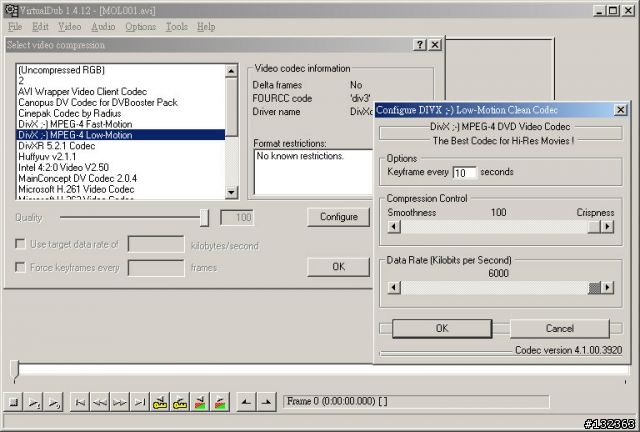Viewport: 640px width, 432px height.
Task: Click left arrow of Data Rate scrollbar
Action: [394, 287]
